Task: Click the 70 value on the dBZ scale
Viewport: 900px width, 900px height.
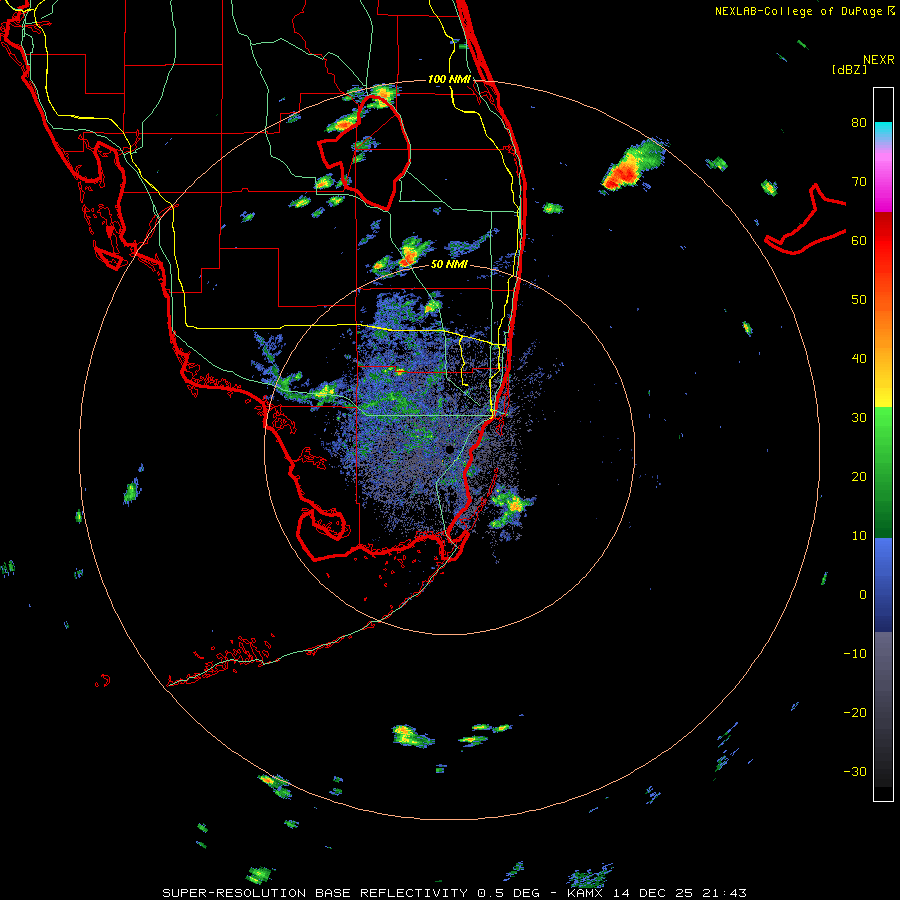Action: click(x=859, y=182)
